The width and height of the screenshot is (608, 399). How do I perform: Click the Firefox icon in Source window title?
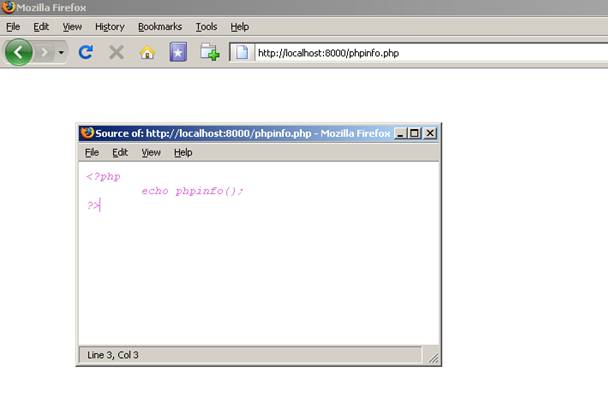pyautogui.click(x=87, y=133)
